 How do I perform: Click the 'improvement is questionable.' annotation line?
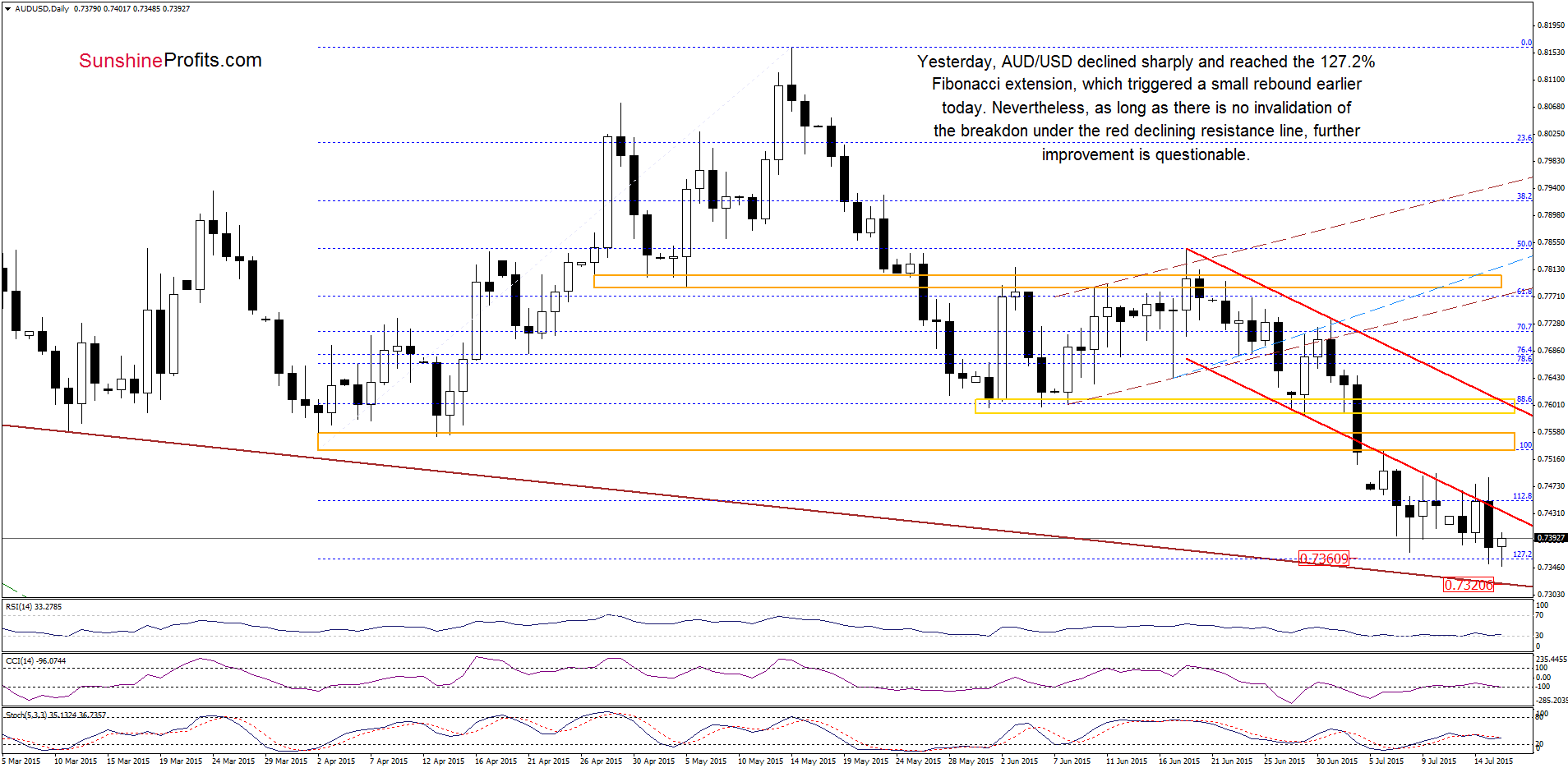tap(1146, 154)
